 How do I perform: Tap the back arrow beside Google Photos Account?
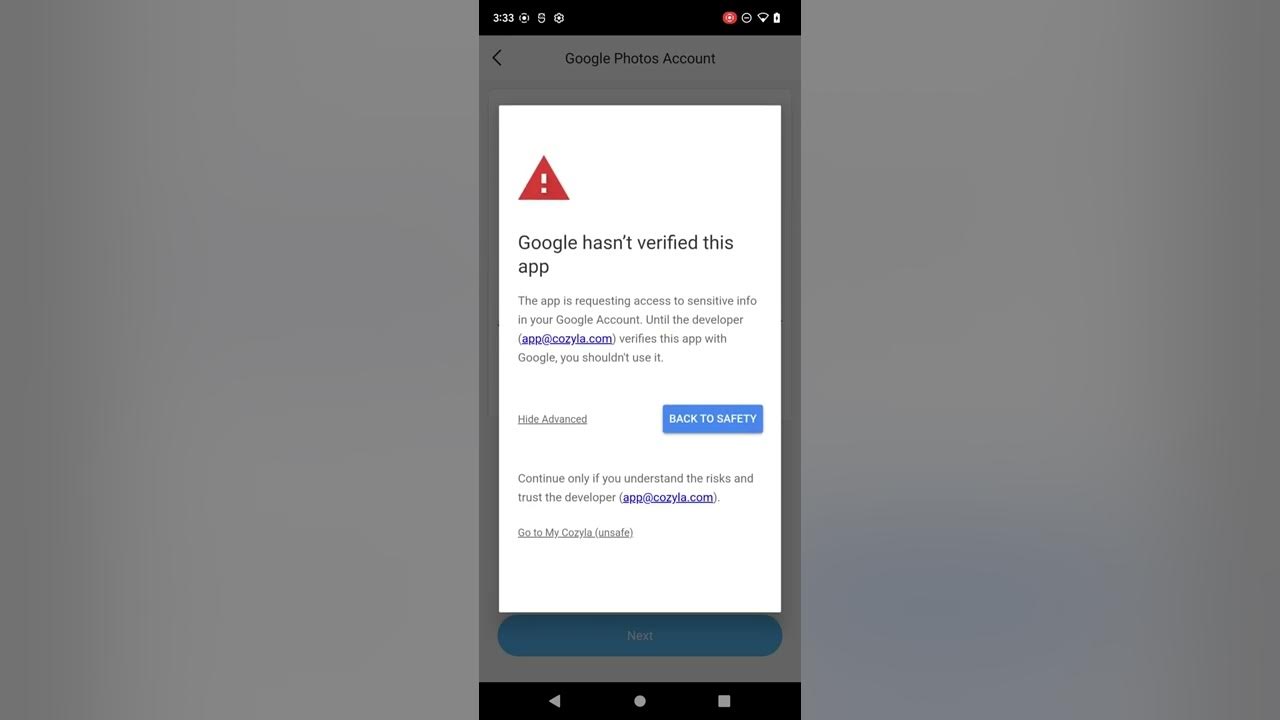pos(497,58)
